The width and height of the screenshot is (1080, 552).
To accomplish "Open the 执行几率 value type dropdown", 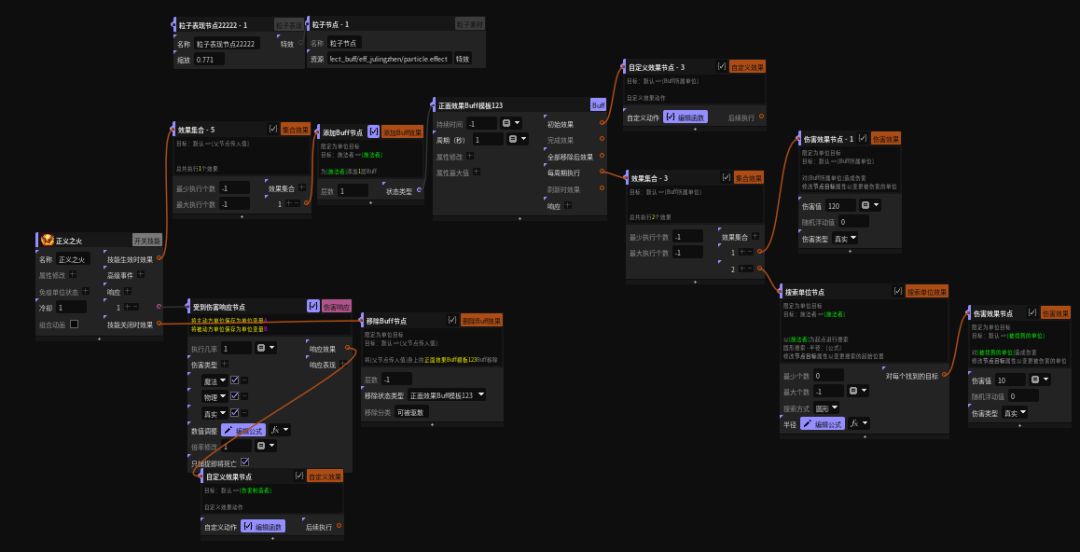I will pyautogui.click(x=266, y=348).
